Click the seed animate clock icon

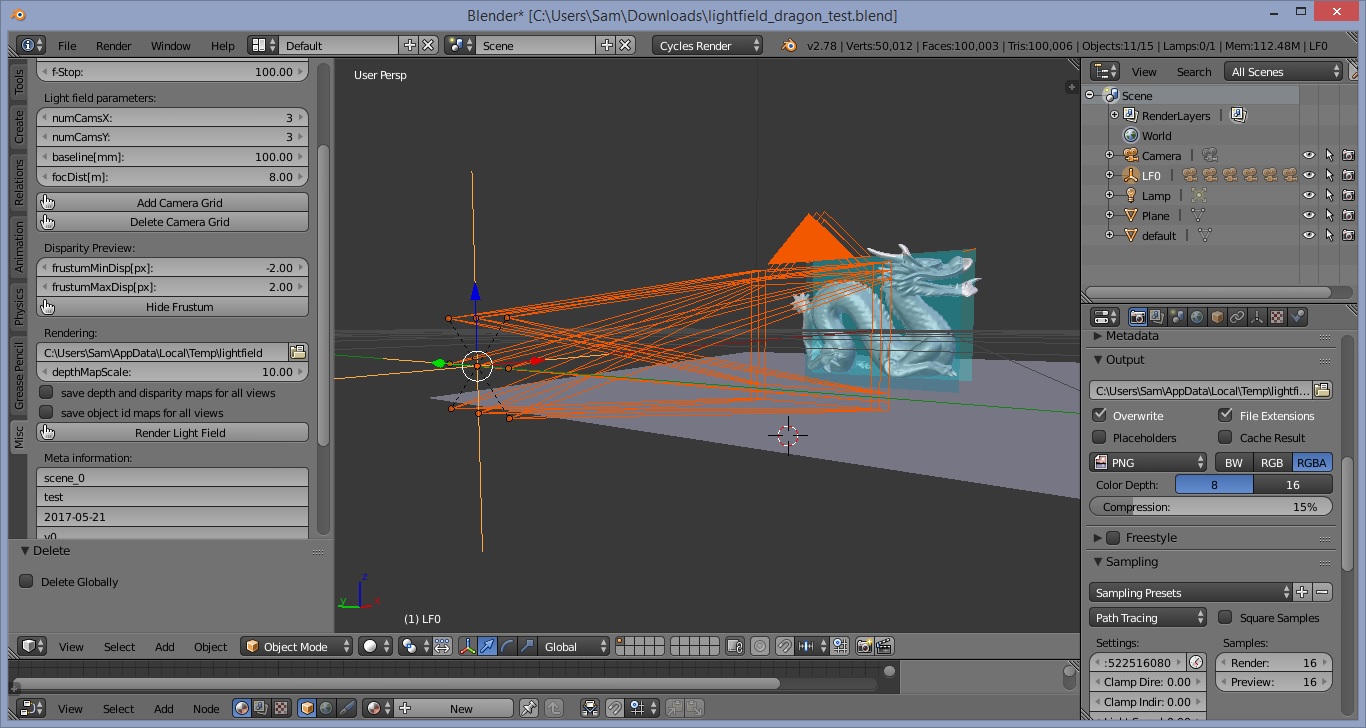1196,662
